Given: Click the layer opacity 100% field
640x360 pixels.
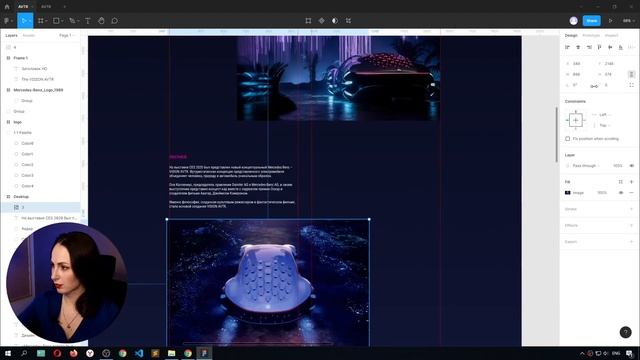Looking at the screenshot, I should pyautogui.click(x=618, y=166).
